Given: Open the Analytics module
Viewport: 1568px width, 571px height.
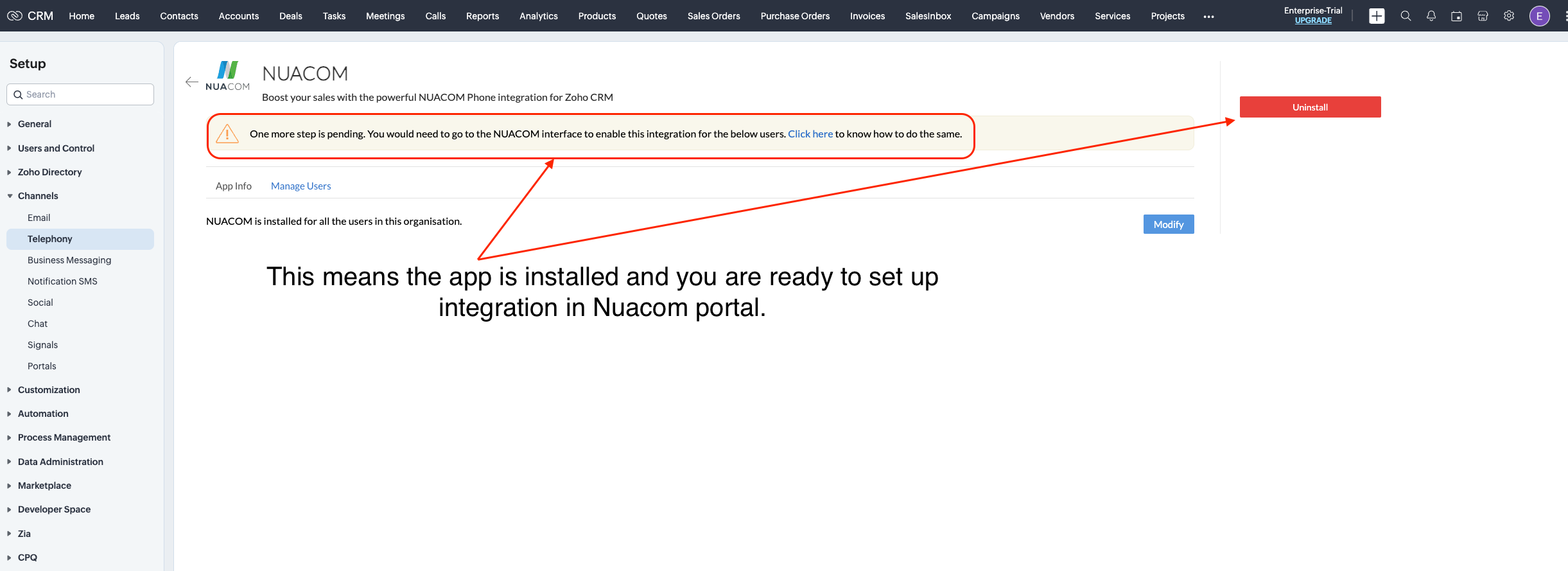Looking at the screenshot, I should [539, 16].
